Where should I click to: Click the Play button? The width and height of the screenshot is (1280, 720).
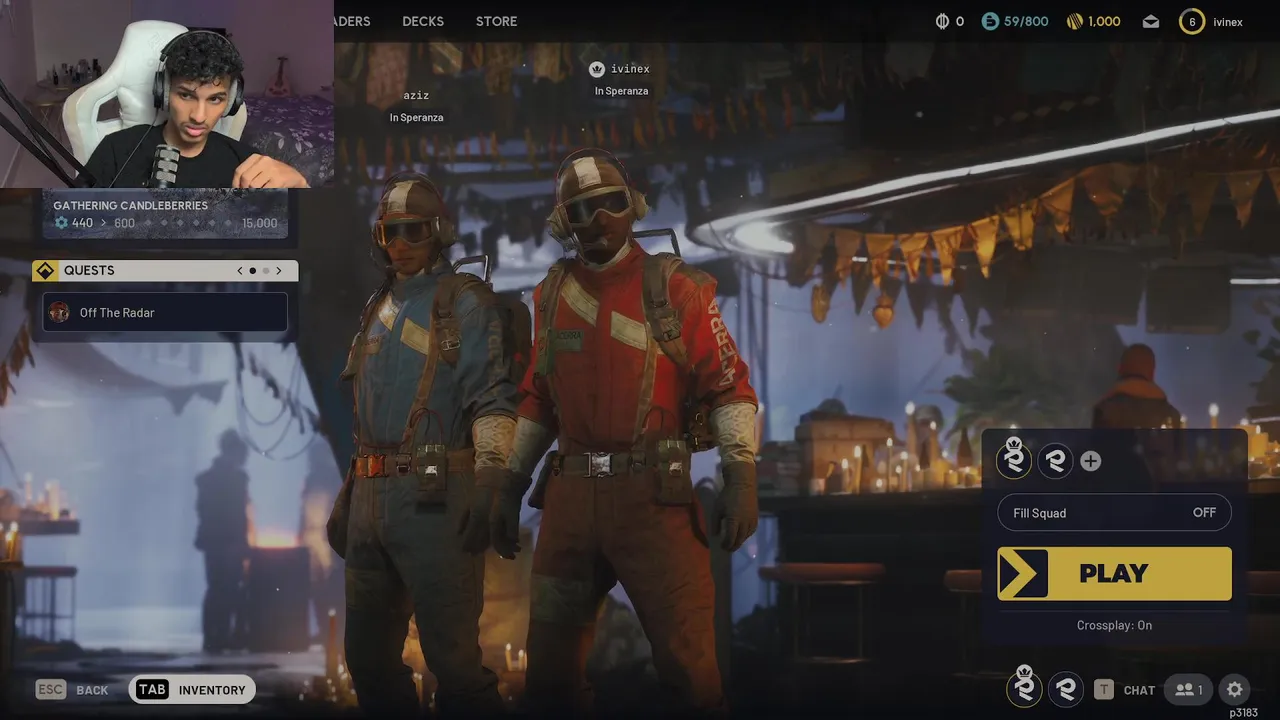point(1114,573)
